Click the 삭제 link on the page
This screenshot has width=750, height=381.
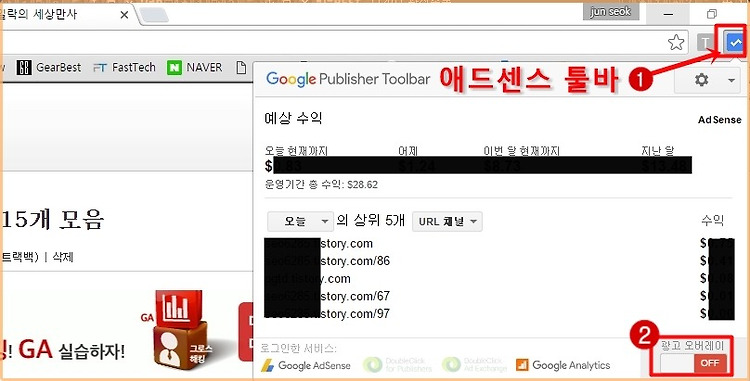pos(63,257)
